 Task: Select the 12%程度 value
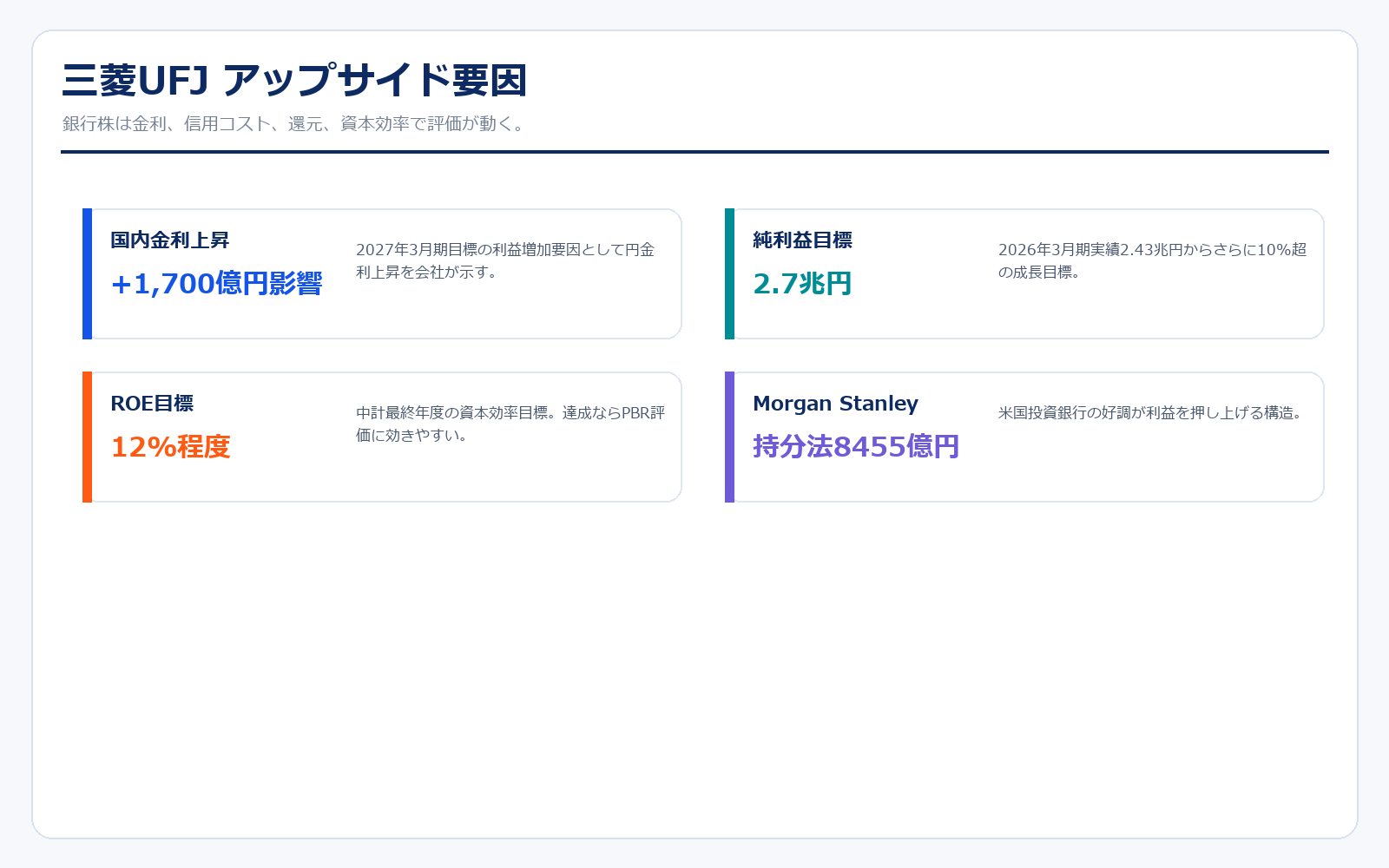tap(170, 447)
